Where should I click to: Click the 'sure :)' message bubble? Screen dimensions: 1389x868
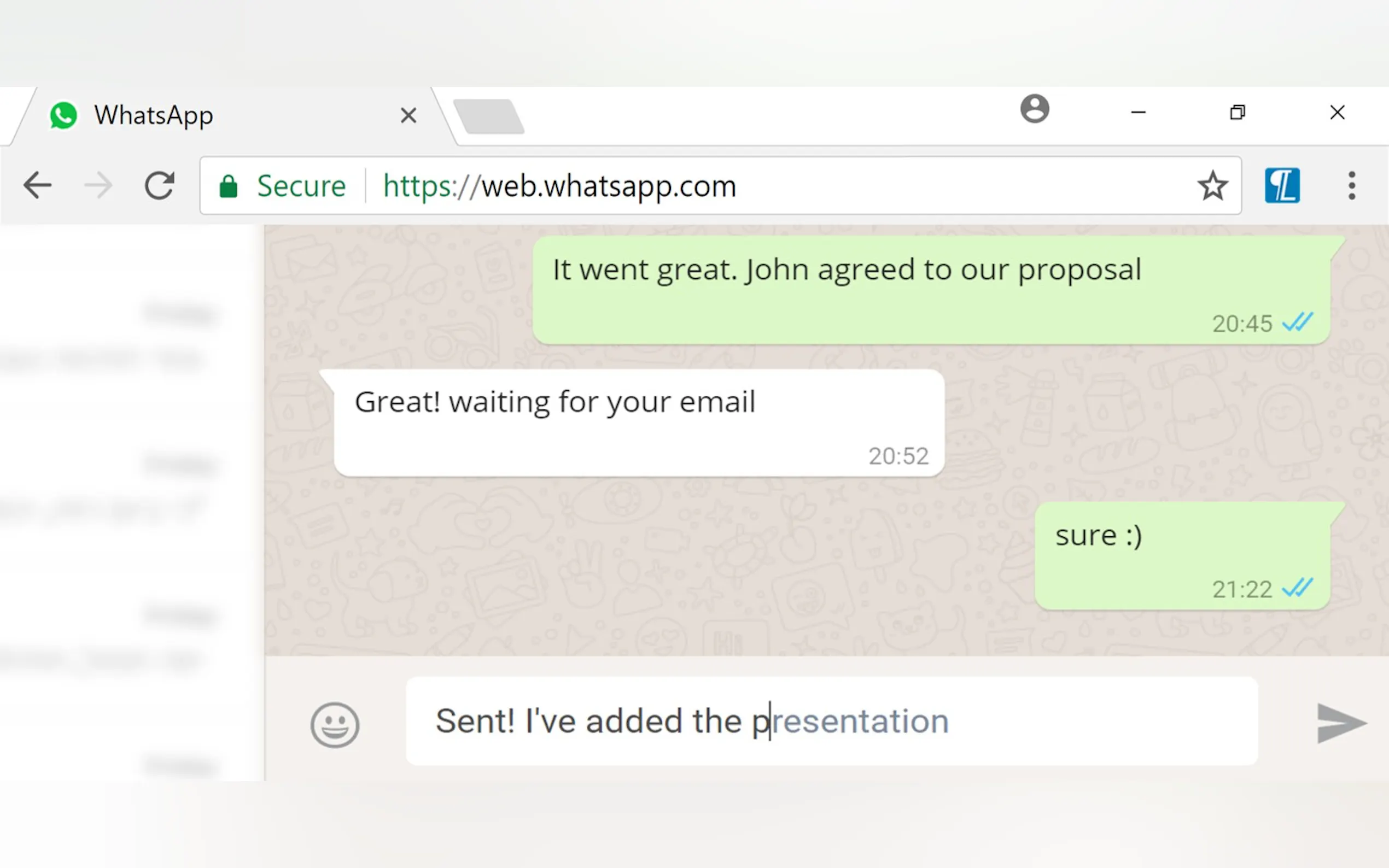pyautogui.click(x=1182, y=555)
